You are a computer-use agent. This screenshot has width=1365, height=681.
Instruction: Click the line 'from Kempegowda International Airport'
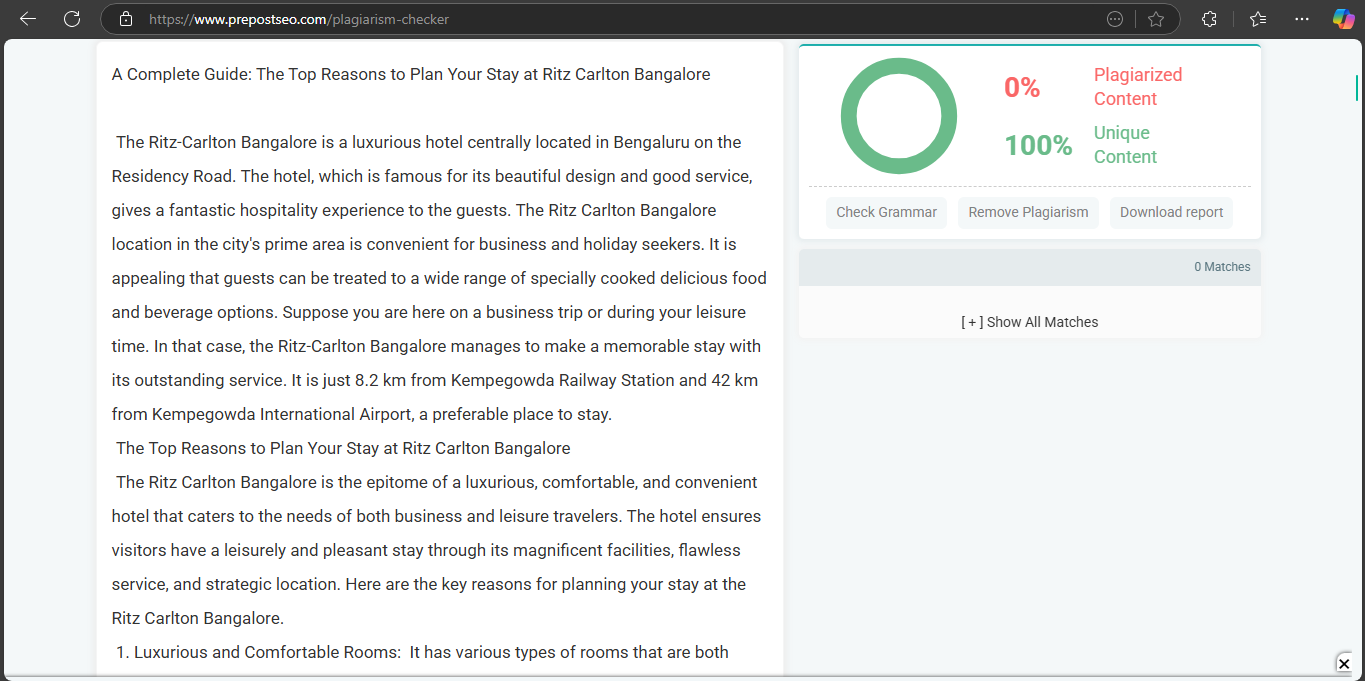[361, 414]
